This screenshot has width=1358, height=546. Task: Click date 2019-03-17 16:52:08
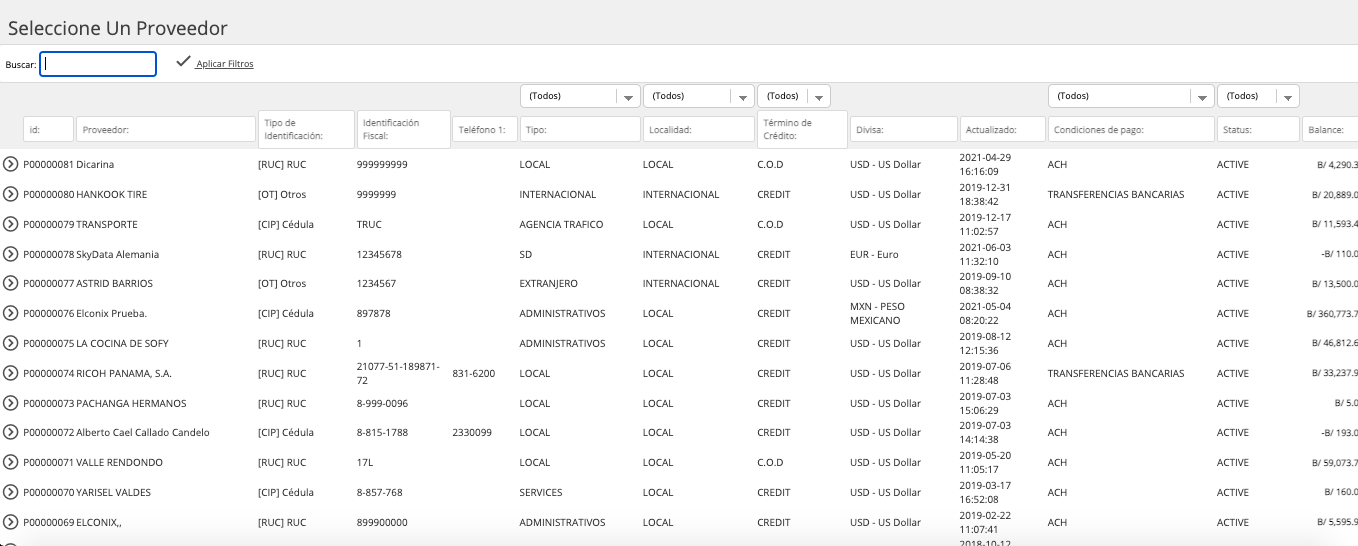click(x=985, y=492)
